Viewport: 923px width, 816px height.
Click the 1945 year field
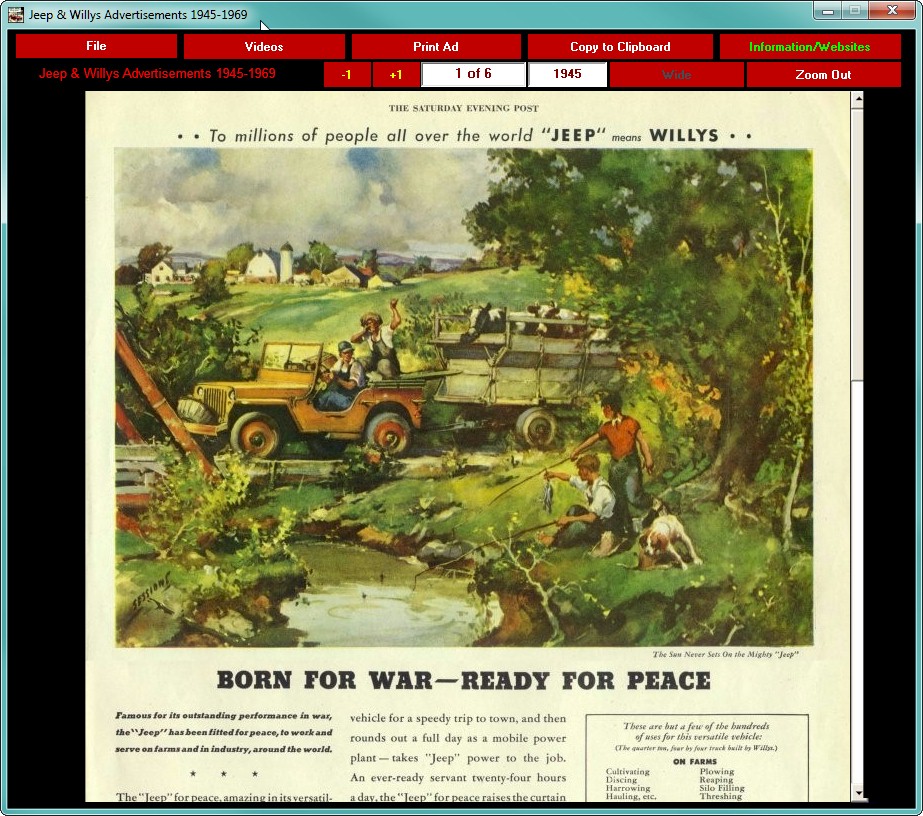567,74
